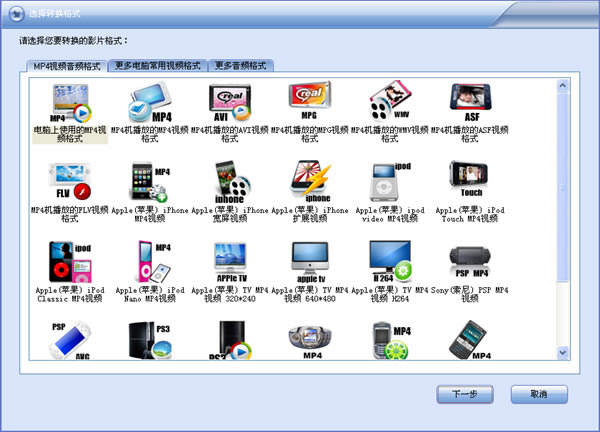
Task: Select the FLV video format icon
Action: pos(70,182)
